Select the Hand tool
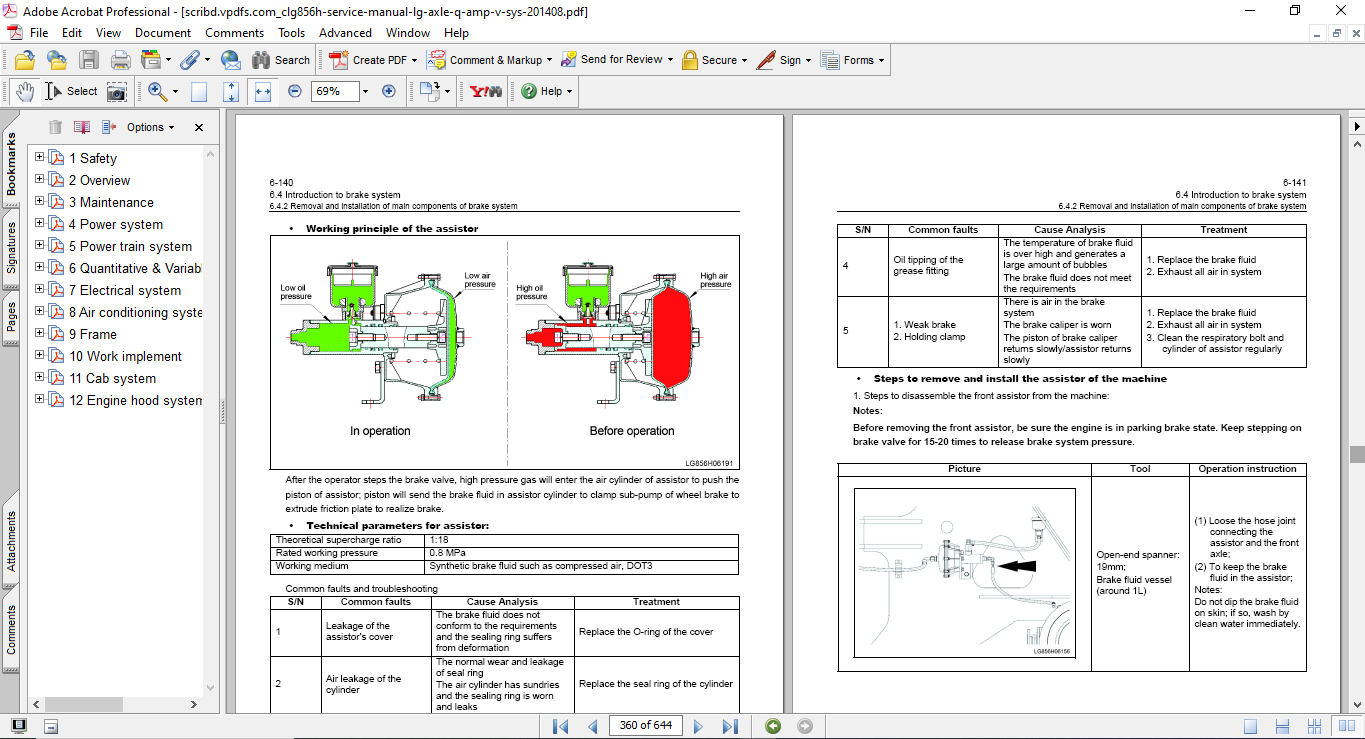Viewport: 1365px width, 739px height. 25,91
